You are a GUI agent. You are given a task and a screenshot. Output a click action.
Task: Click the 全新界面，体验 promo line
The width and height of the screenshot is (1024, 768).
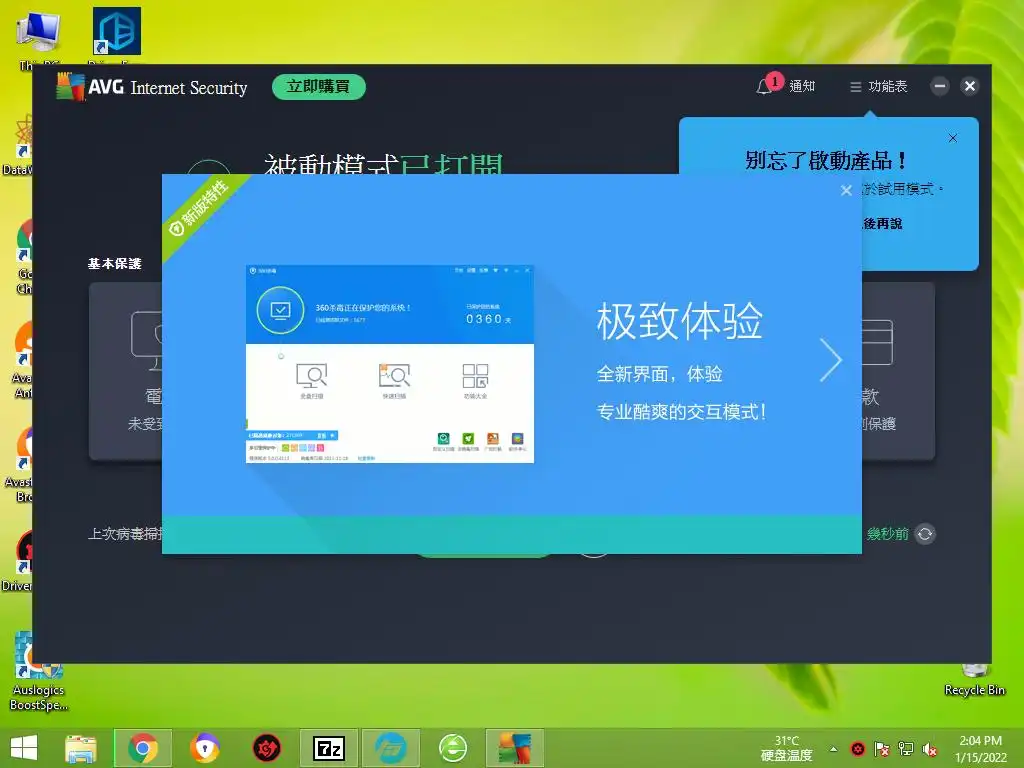click(x=660, y=374)
